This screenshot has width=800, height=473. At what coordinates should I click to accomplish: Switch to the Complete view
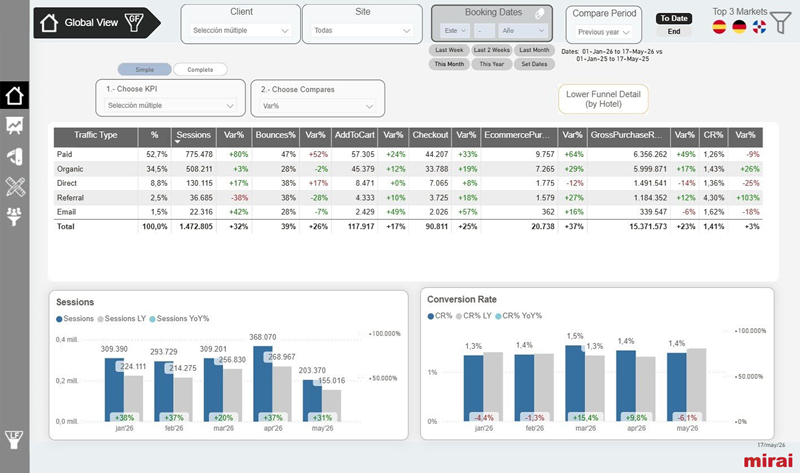click(x=200, y=69)
